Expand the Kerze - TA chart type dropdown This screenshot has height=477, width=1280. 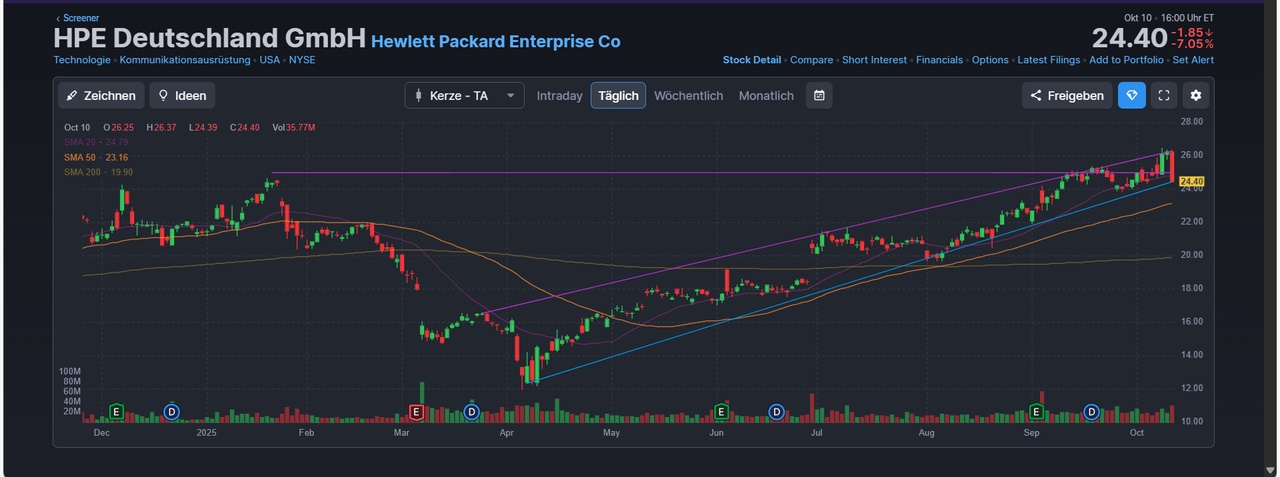coord(464,96)
